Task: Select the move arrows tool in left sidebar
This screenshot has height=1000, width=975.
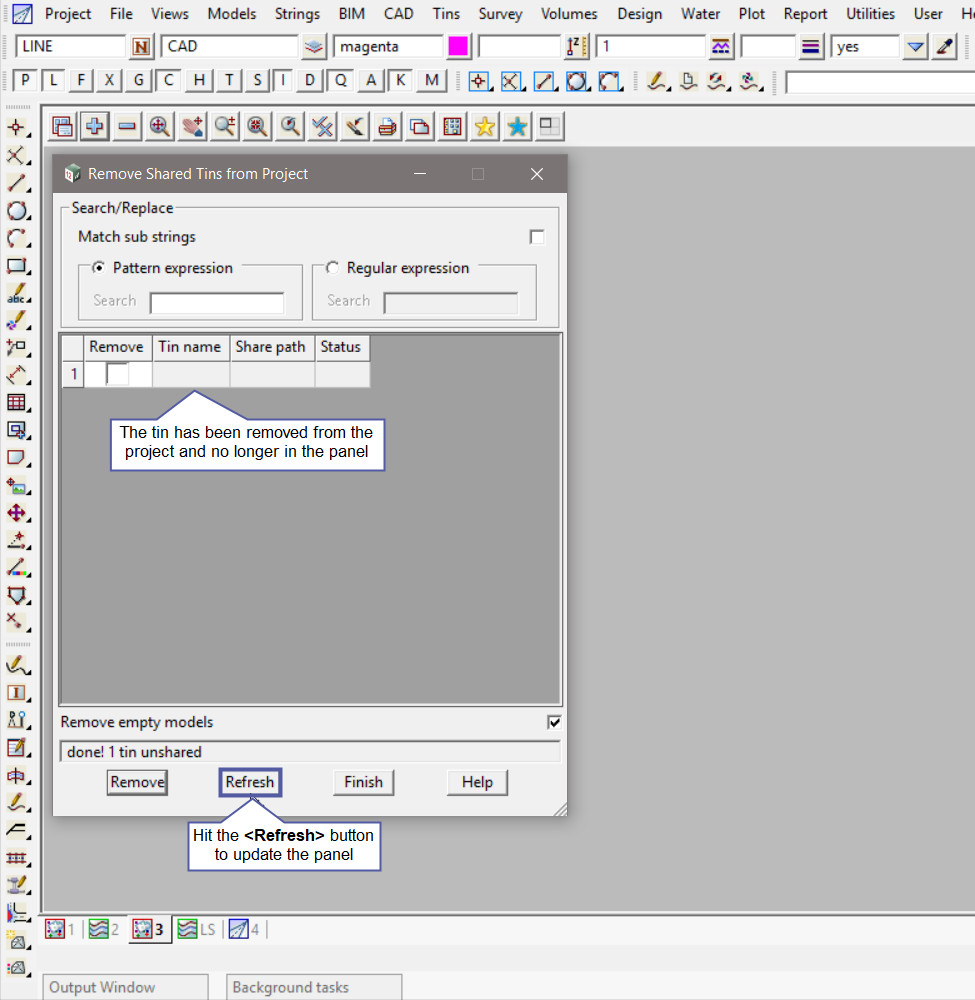Action: [x=17, y=513]
